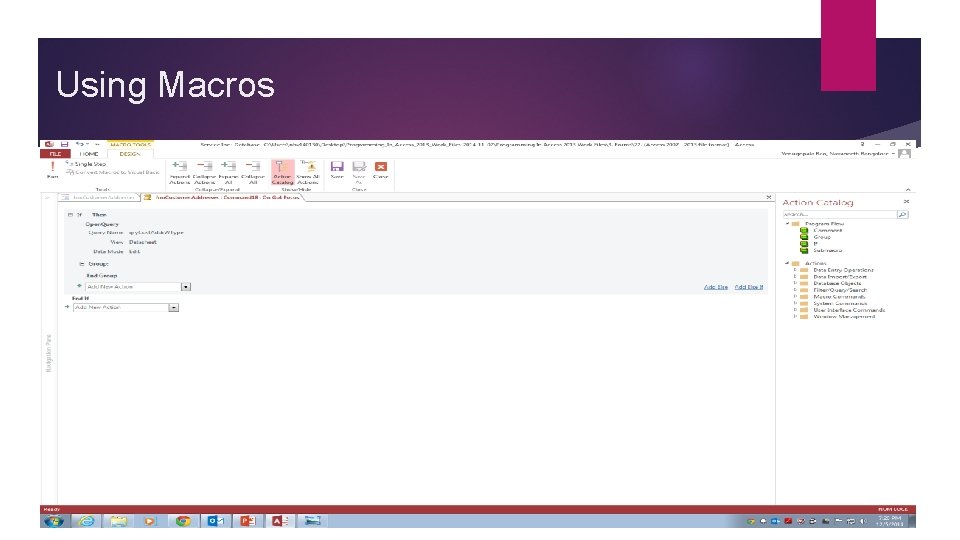Open Chrome from the taskbar
This screenshot has width=960, height=540.
click(182, 521)
